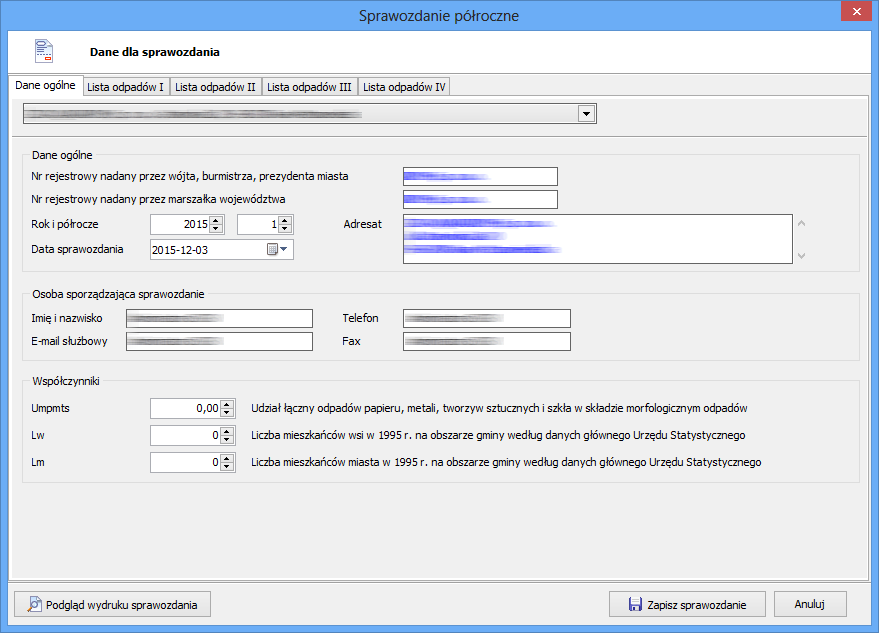
Task: Click inside the Imię i nazwisko field
Action: tap(219, 318)
